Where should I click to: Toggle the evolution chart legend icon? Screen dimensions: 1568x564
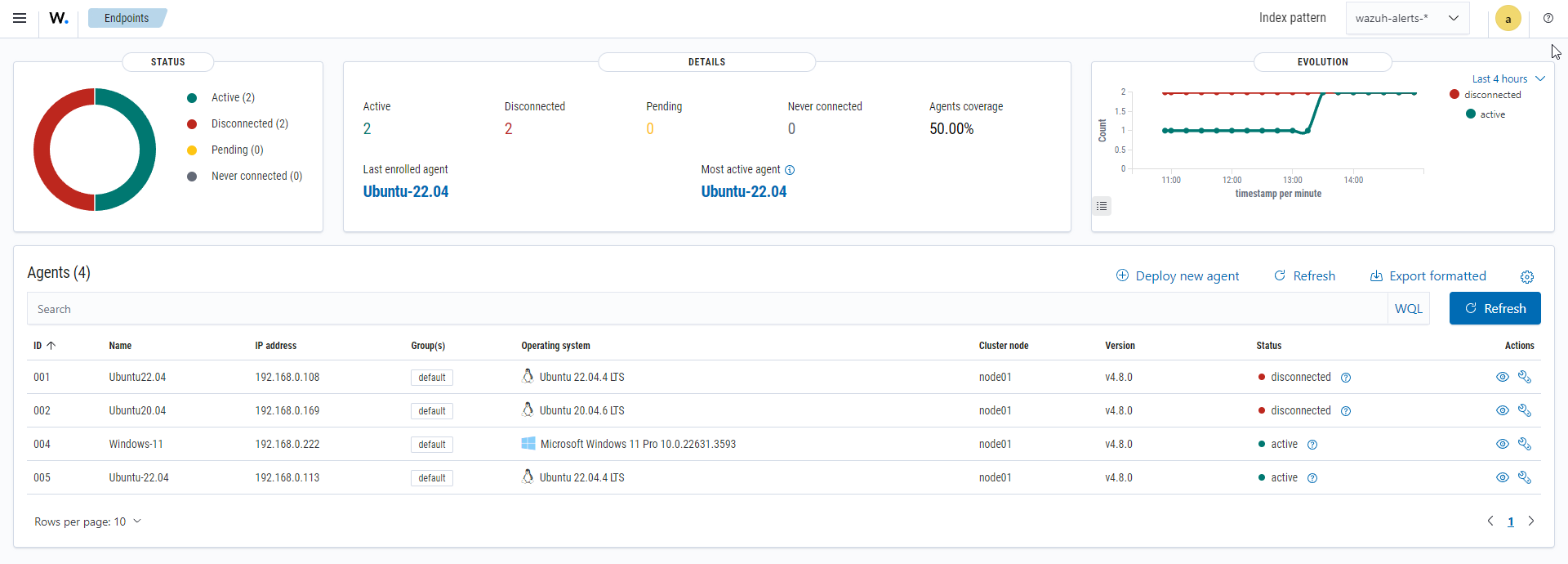click(x=1102, y=206)
